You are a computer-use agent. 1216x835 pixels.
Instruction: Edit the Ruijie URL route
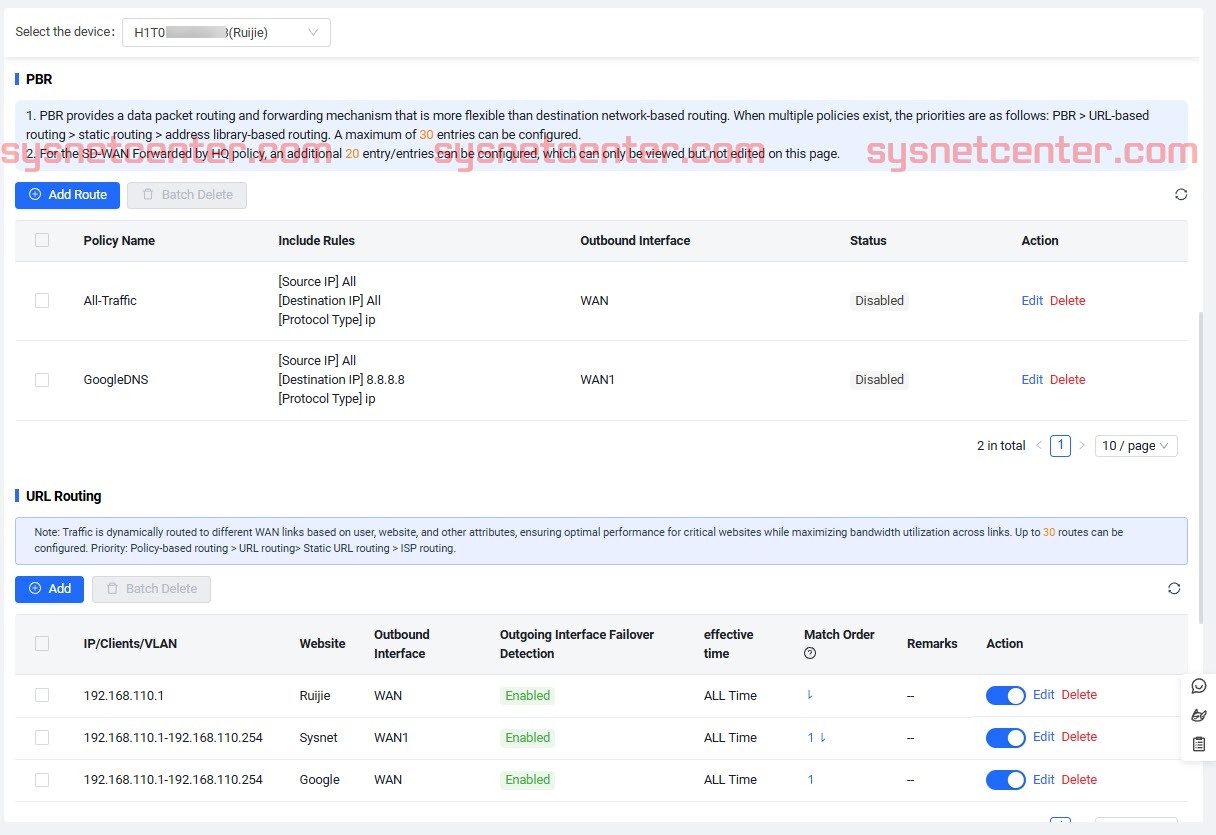click(1044, 695)
